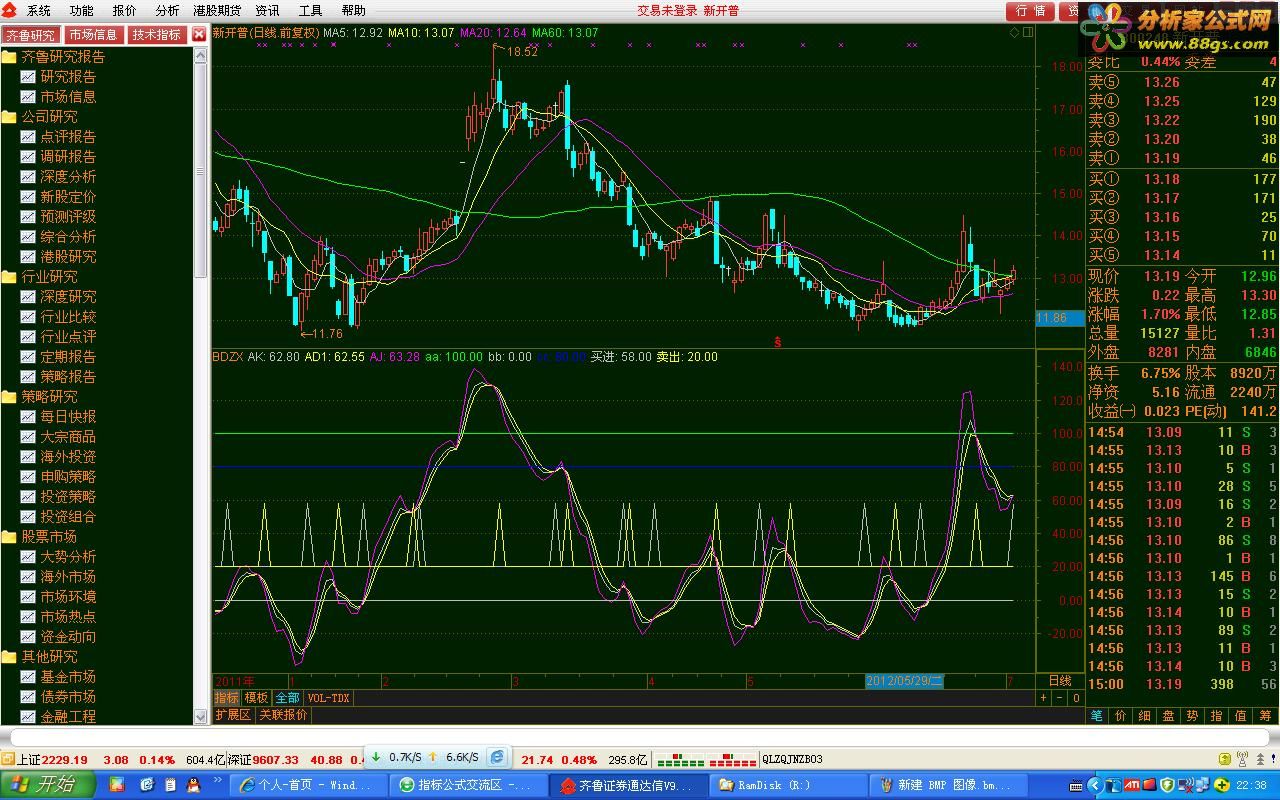This screenshot has height=800, width=1280.
Task: Click the IE icon in network speed widget
Action: point(497,757)
